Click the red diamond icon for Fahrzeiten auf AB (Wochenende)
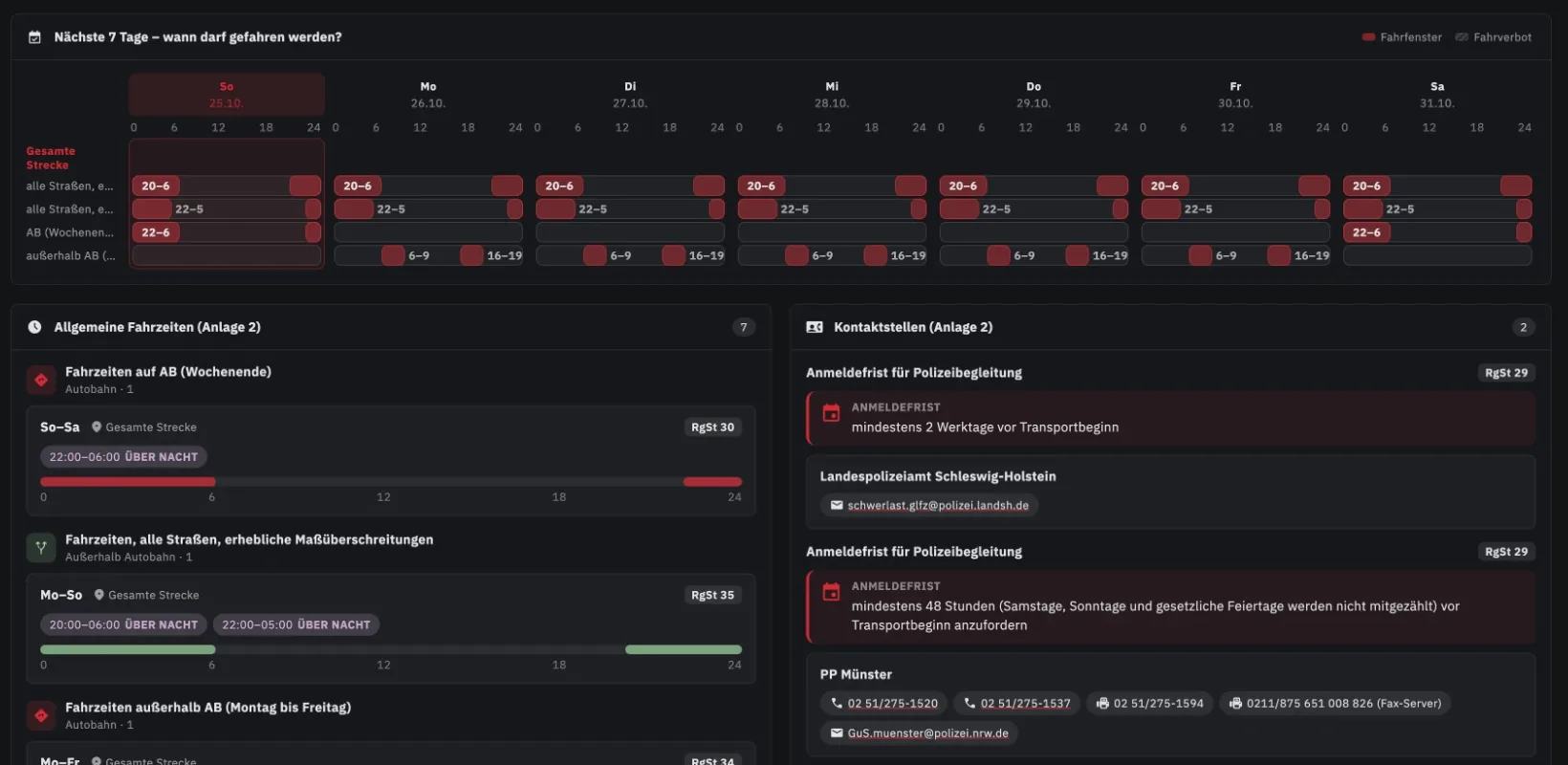This screenshot has height=765, width=1568. [41, 380]
